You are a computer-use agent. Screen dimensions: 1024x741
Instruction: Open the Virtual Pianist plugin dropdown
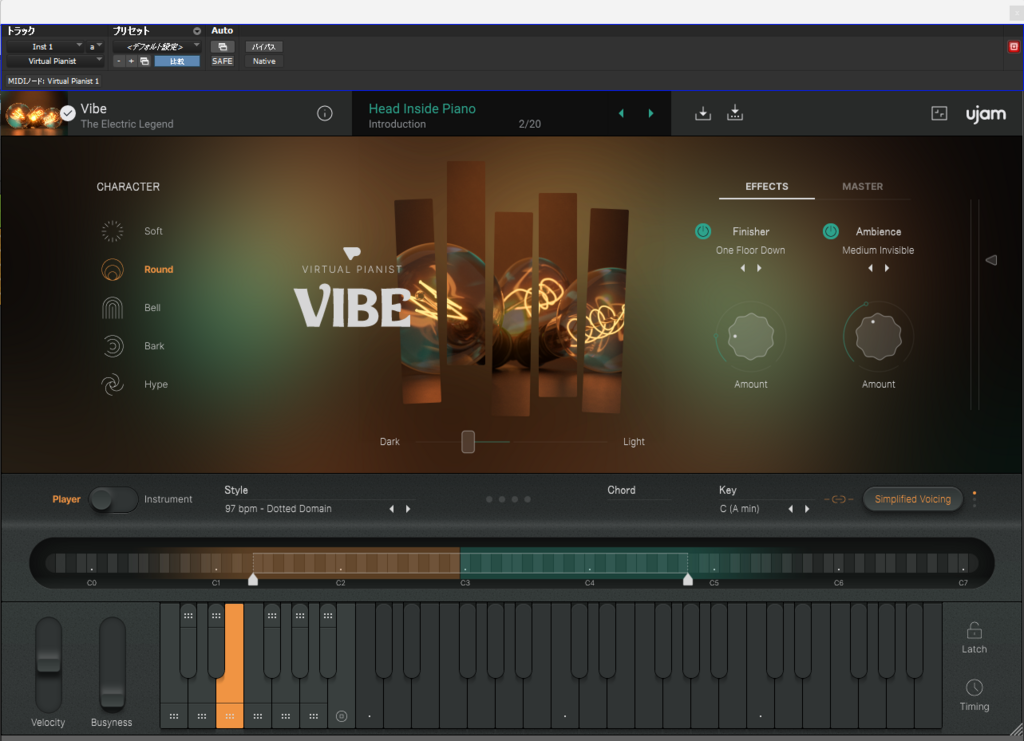(x=55, y=61)
